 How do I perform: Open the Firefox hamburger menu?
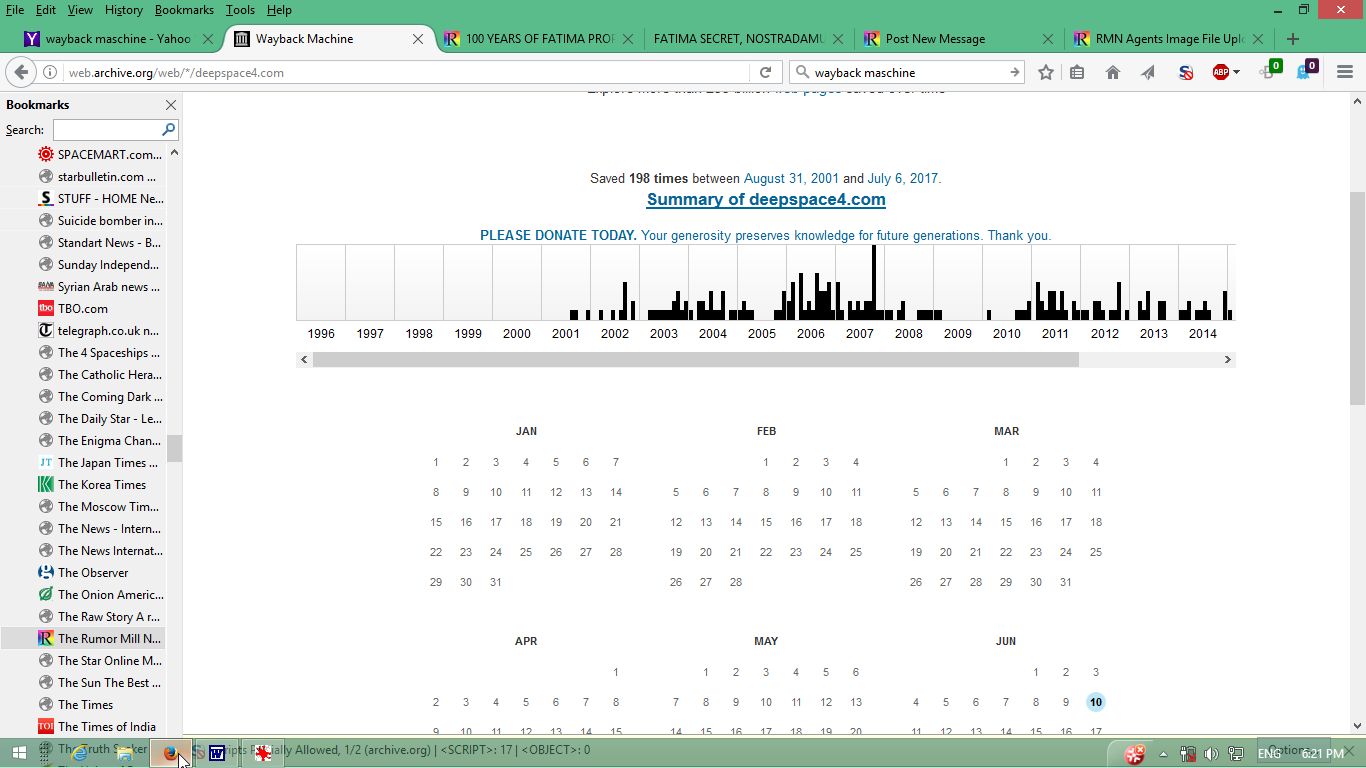tap(1344, 72)
